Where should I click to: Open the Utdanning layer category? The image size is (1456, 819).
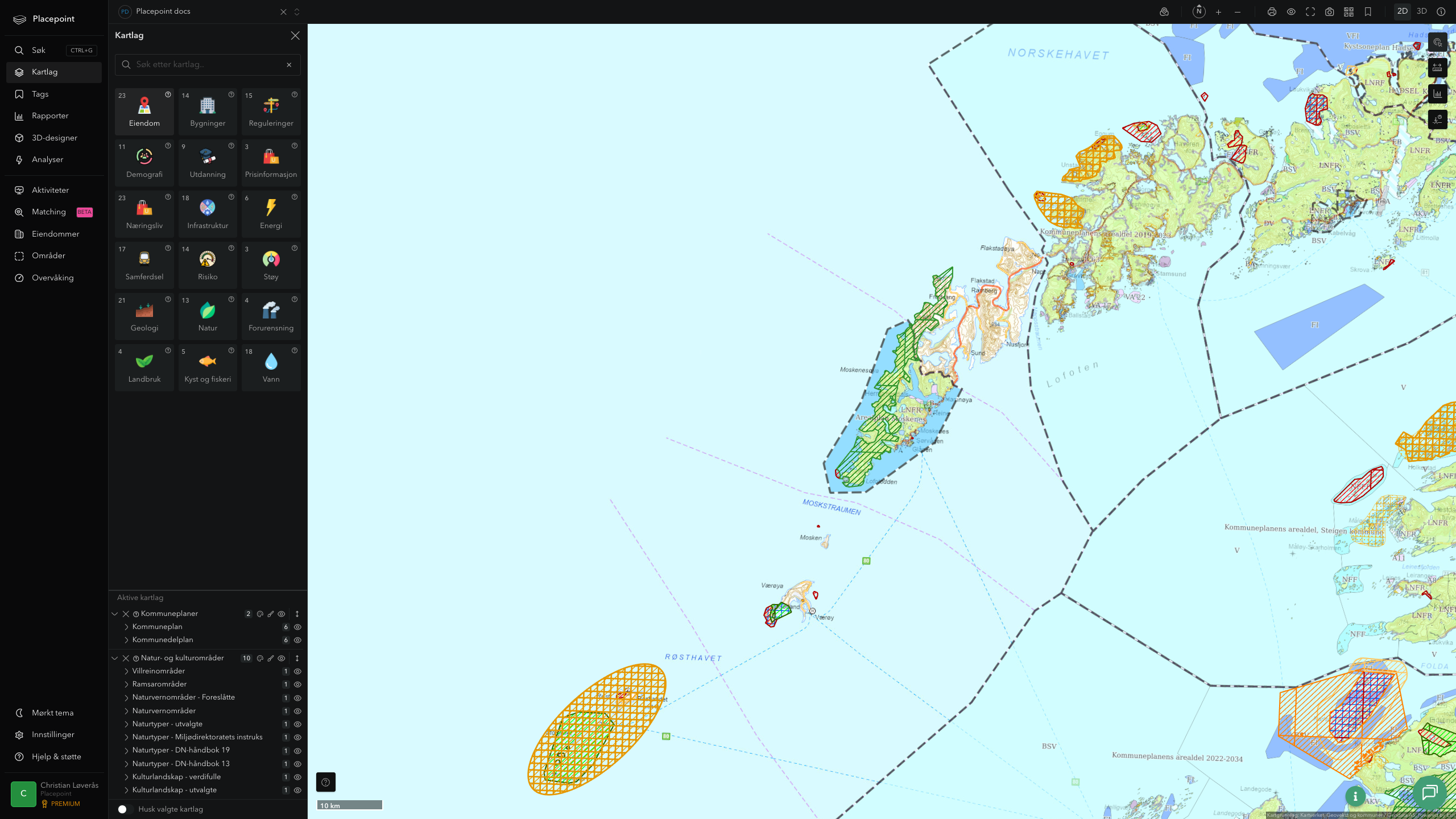[208, 163]
